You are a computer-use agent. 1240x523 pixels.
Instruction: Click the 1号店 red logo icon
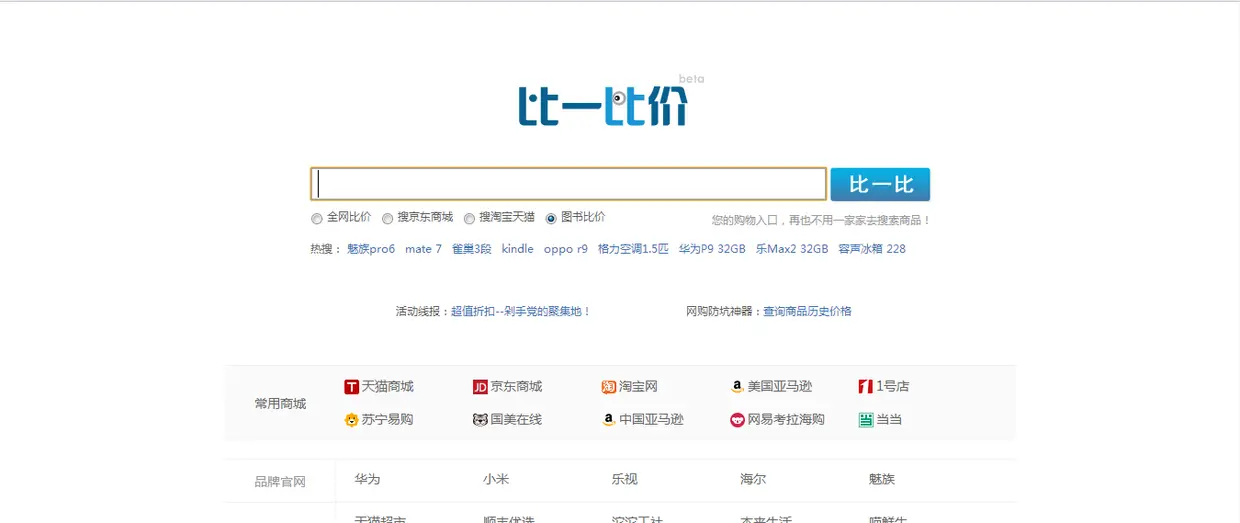[866, 387]
